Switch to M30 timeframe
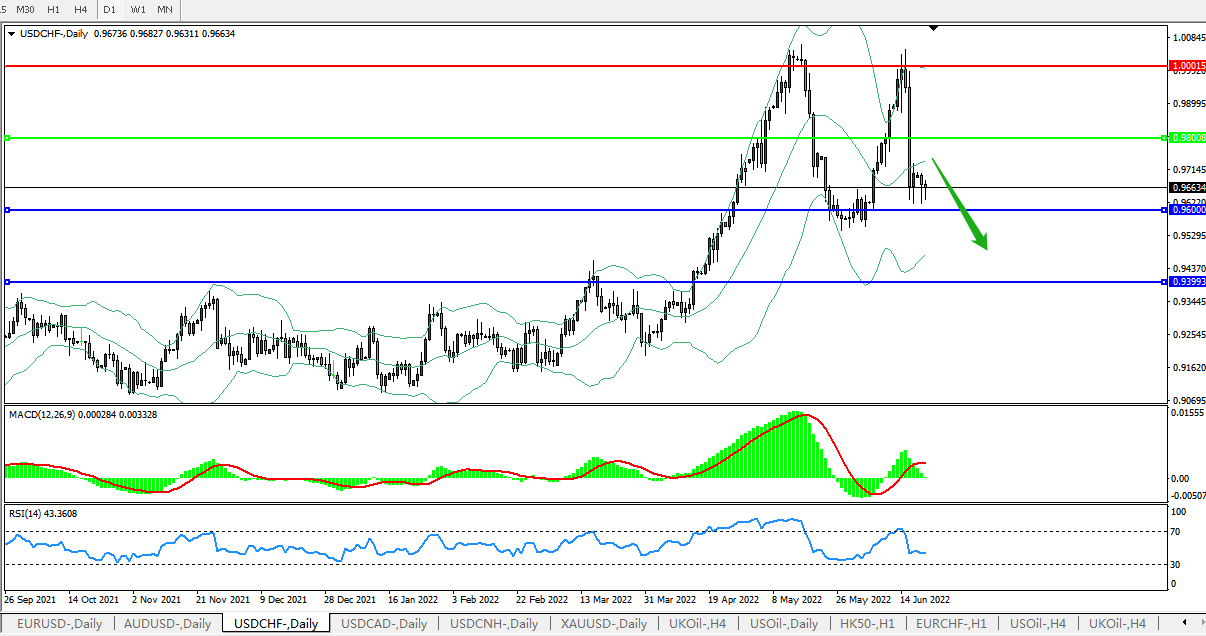Screen dimensions: 1206x636 click(26, 9)
